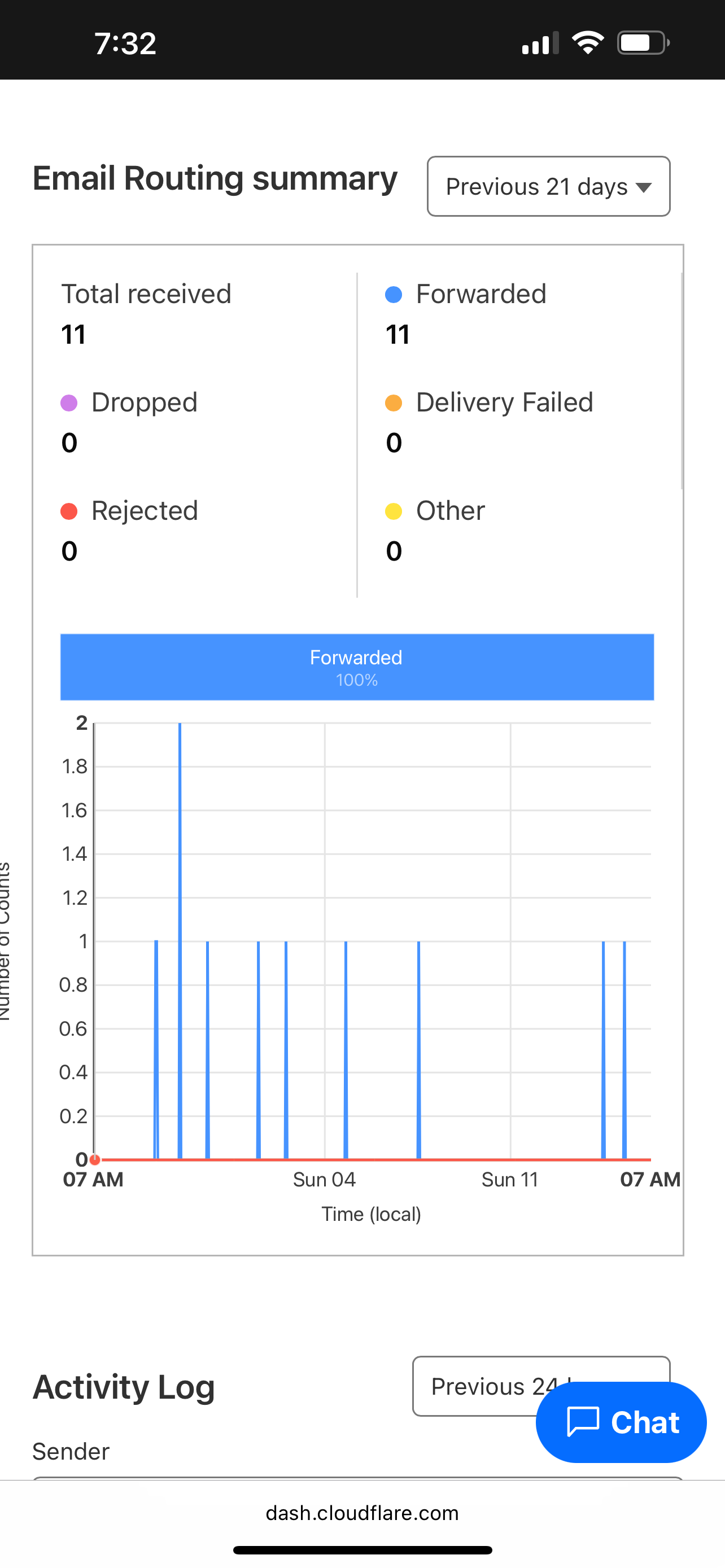This screenshot has height=1568, width=725.
Task: Tap the cellular signal bars icon
Action: point(540,43)
